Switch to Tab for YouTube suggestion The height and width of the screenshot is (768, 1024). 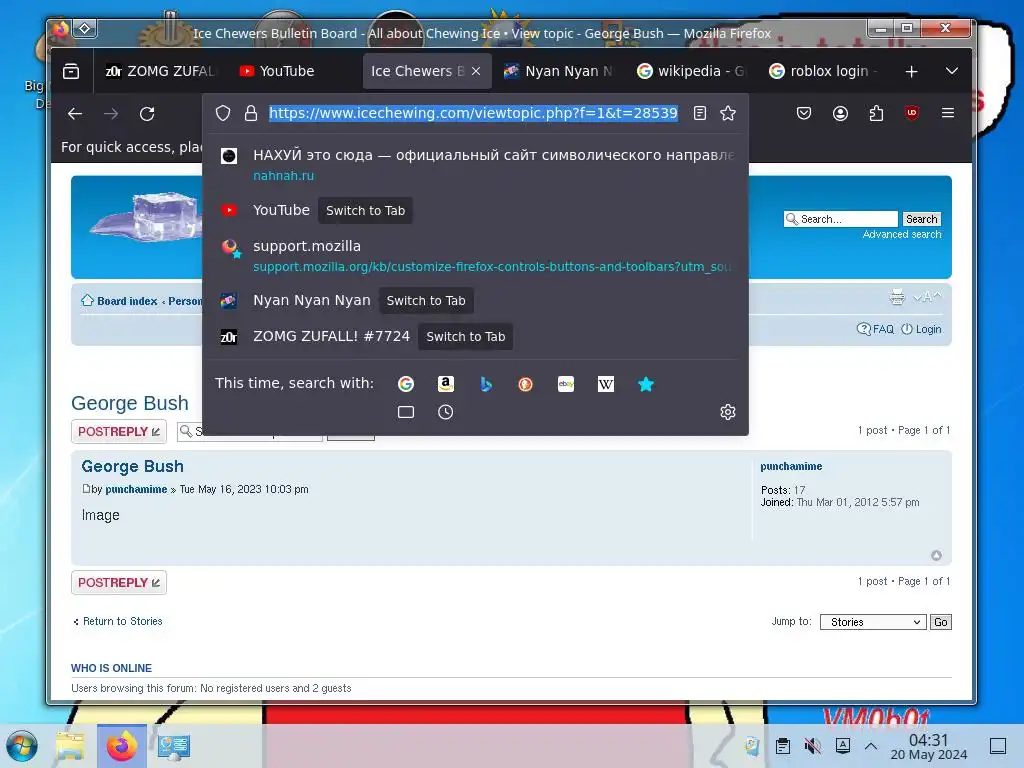[365, 210]
